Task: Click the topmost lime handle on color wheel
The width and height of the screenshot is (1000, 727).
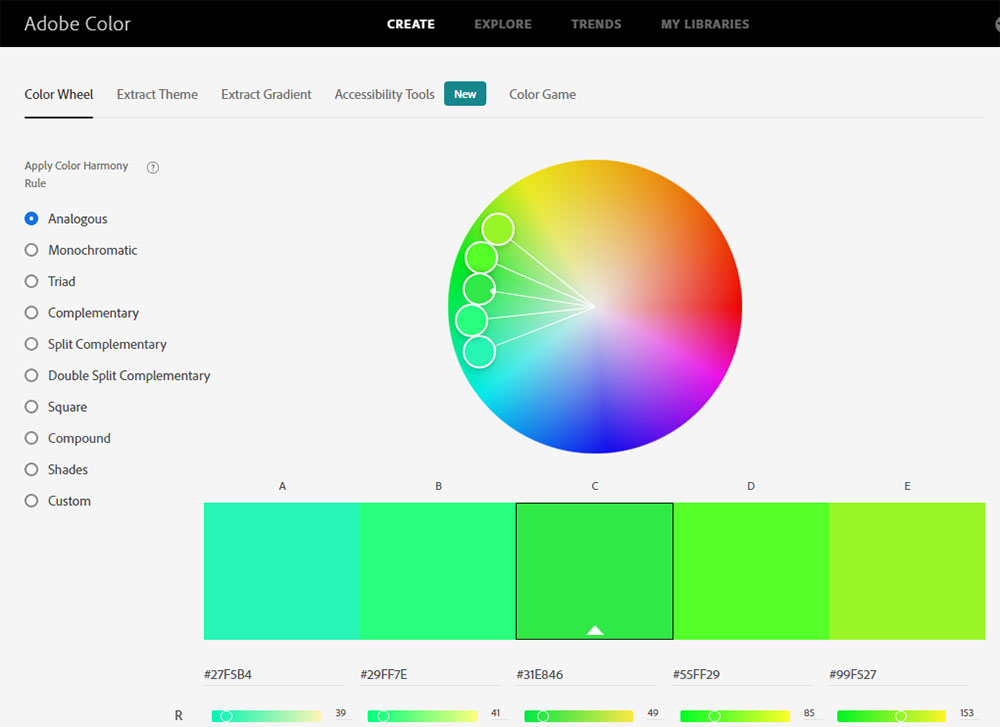Action: [498, 229]
